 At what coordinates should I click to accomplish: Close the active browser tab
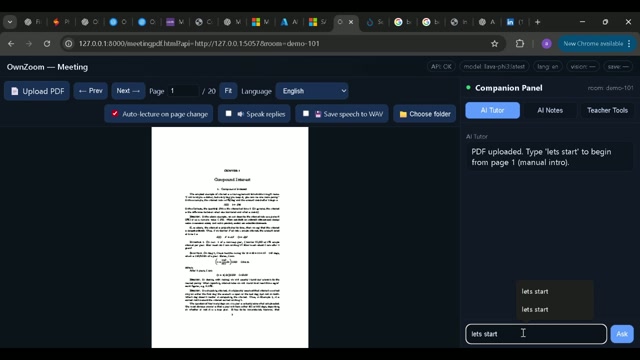coord(351,22)
